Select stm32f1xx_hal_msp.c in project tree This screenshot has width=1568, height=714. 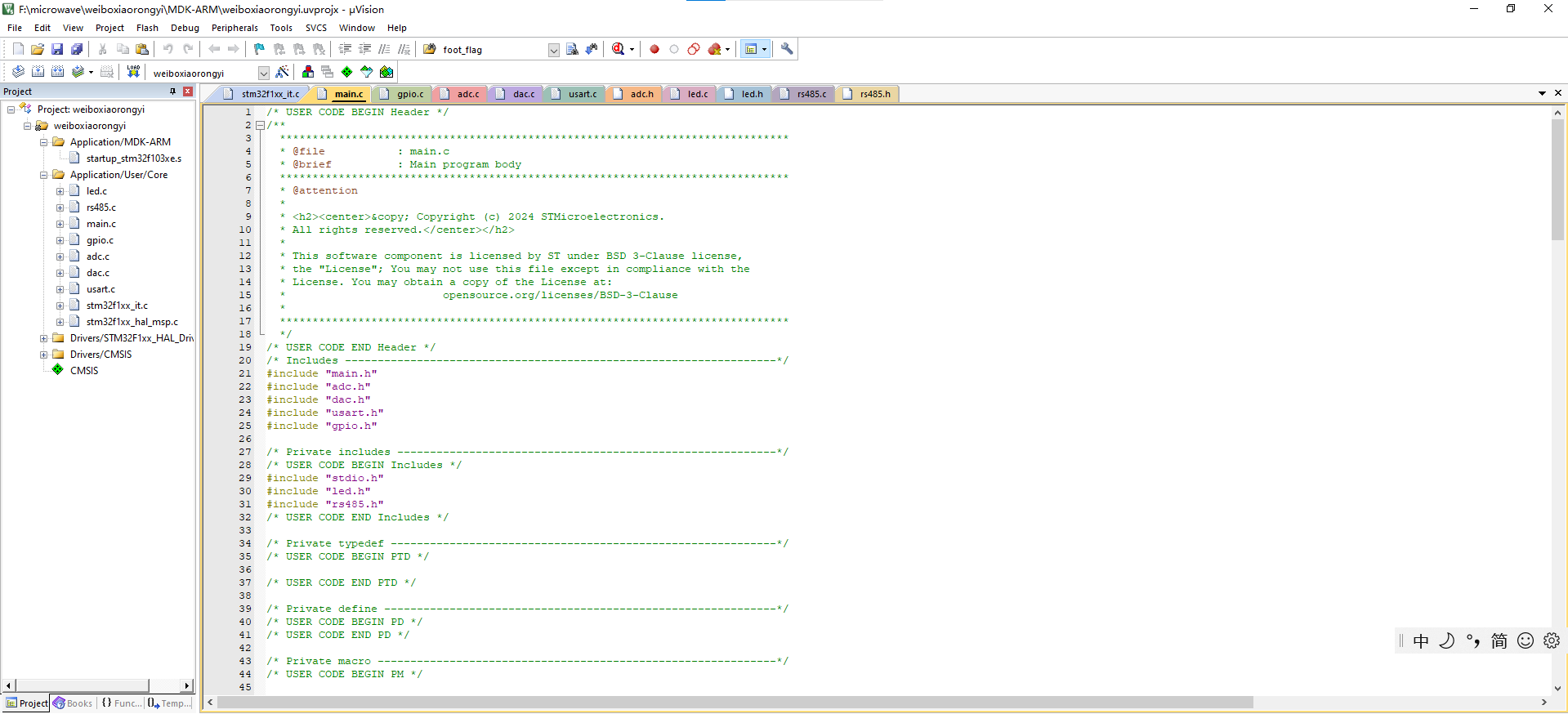pos(132,322)
